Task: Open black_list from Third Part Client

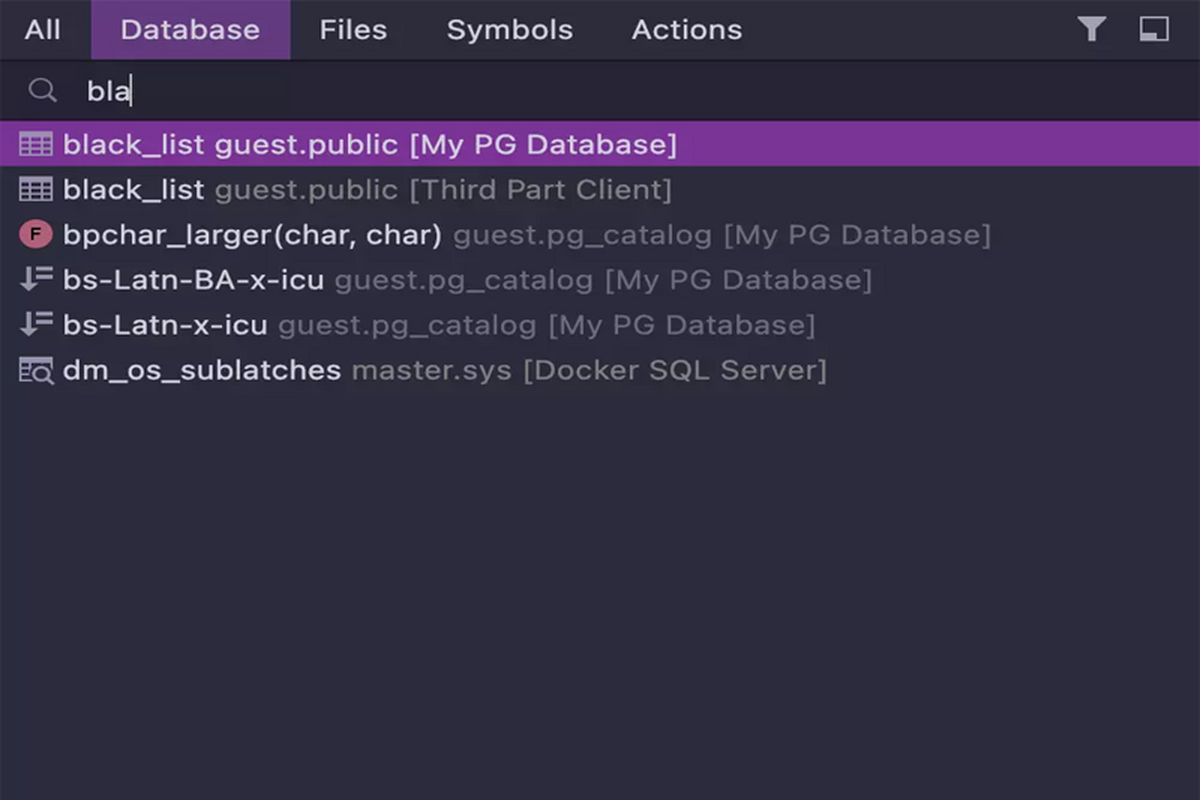Action: point(367,190)
